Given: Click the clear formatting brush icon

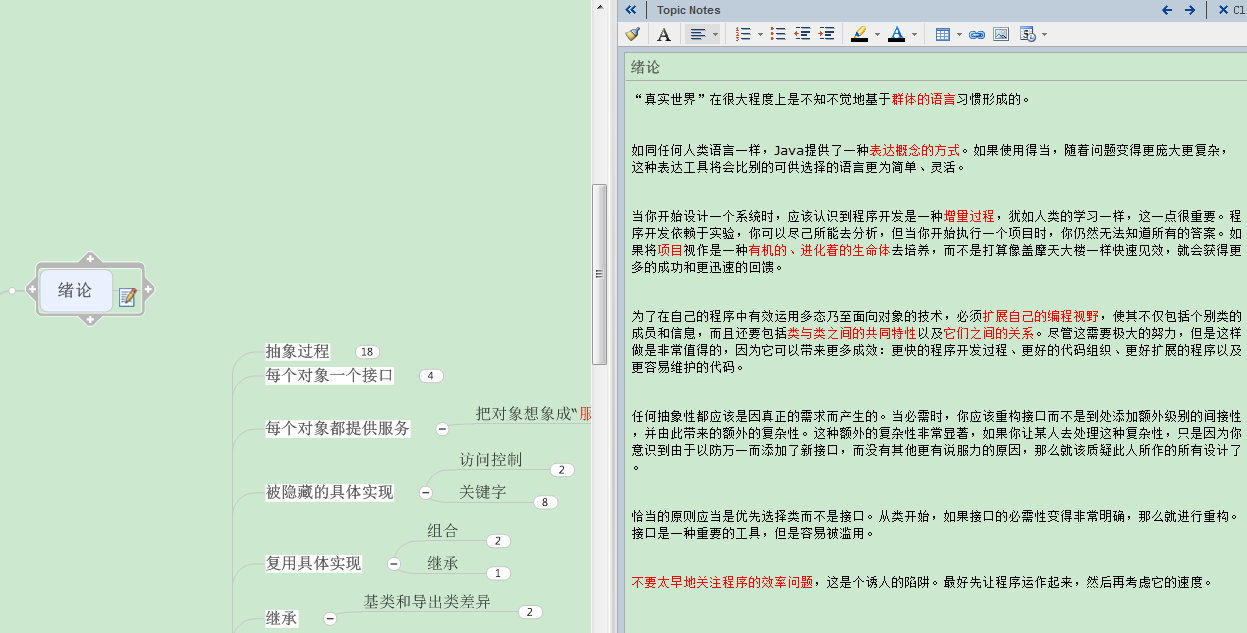Looking at the screenshot, I should [632, 34].
